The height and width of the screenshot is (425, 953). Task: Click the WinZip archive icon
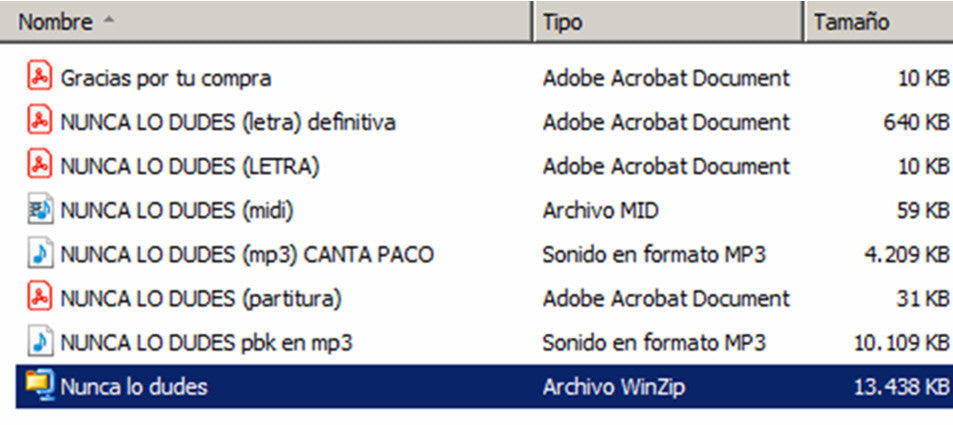(x=39, y=386)
